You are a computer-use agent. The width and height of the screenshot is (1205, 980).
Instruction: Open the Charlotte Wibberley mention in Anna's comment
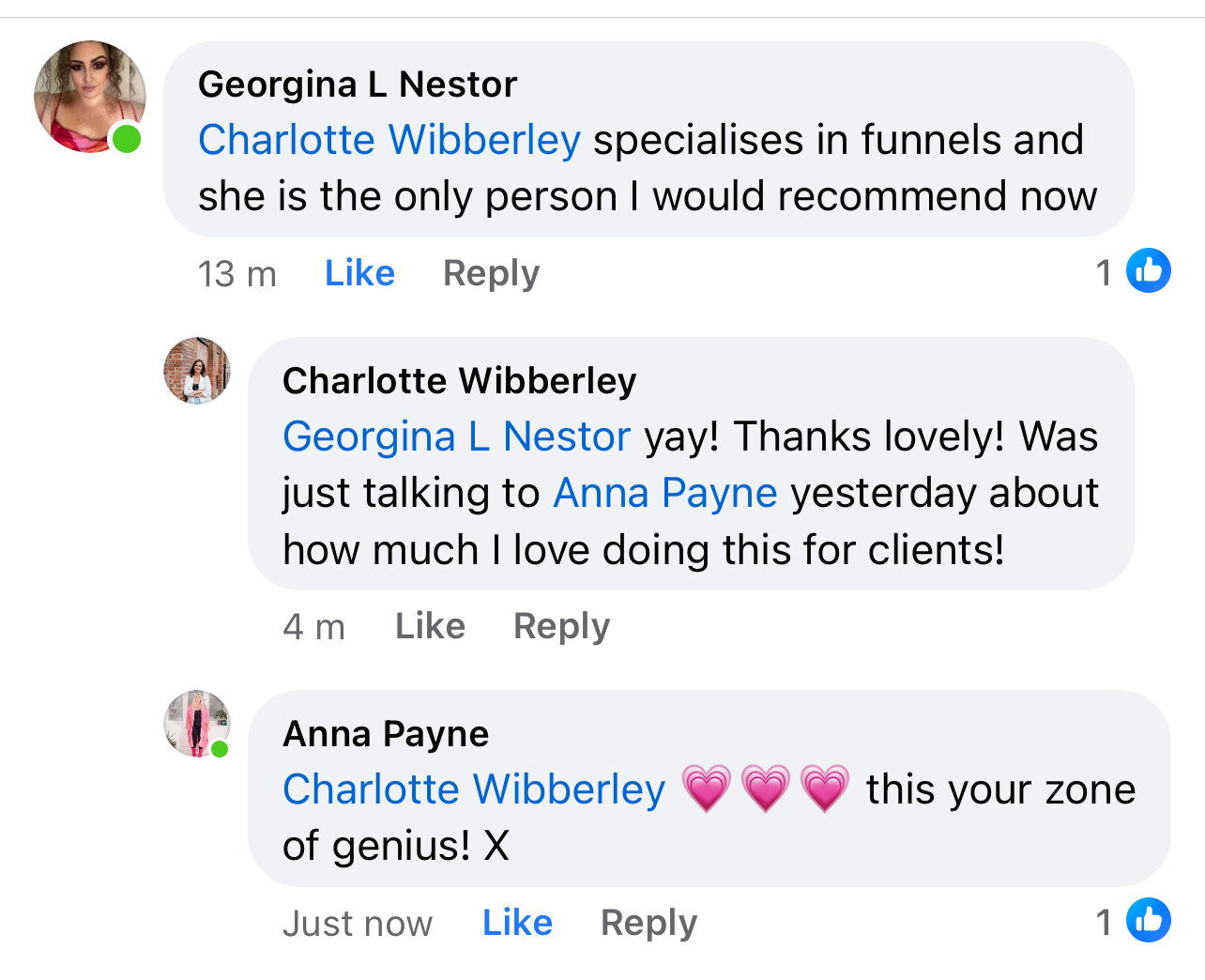[x=474, y=789]
